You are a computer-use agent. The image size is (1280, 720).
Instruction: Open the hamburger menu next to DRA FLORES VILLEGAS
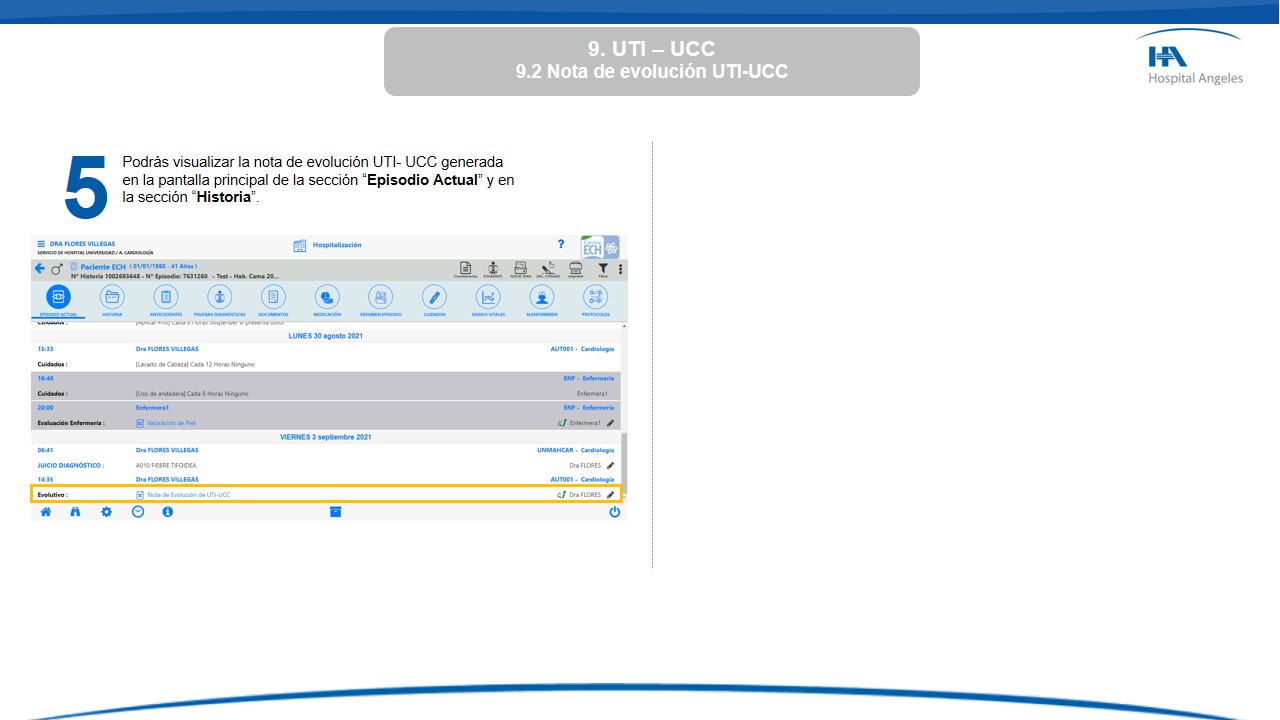click(41, 244)
